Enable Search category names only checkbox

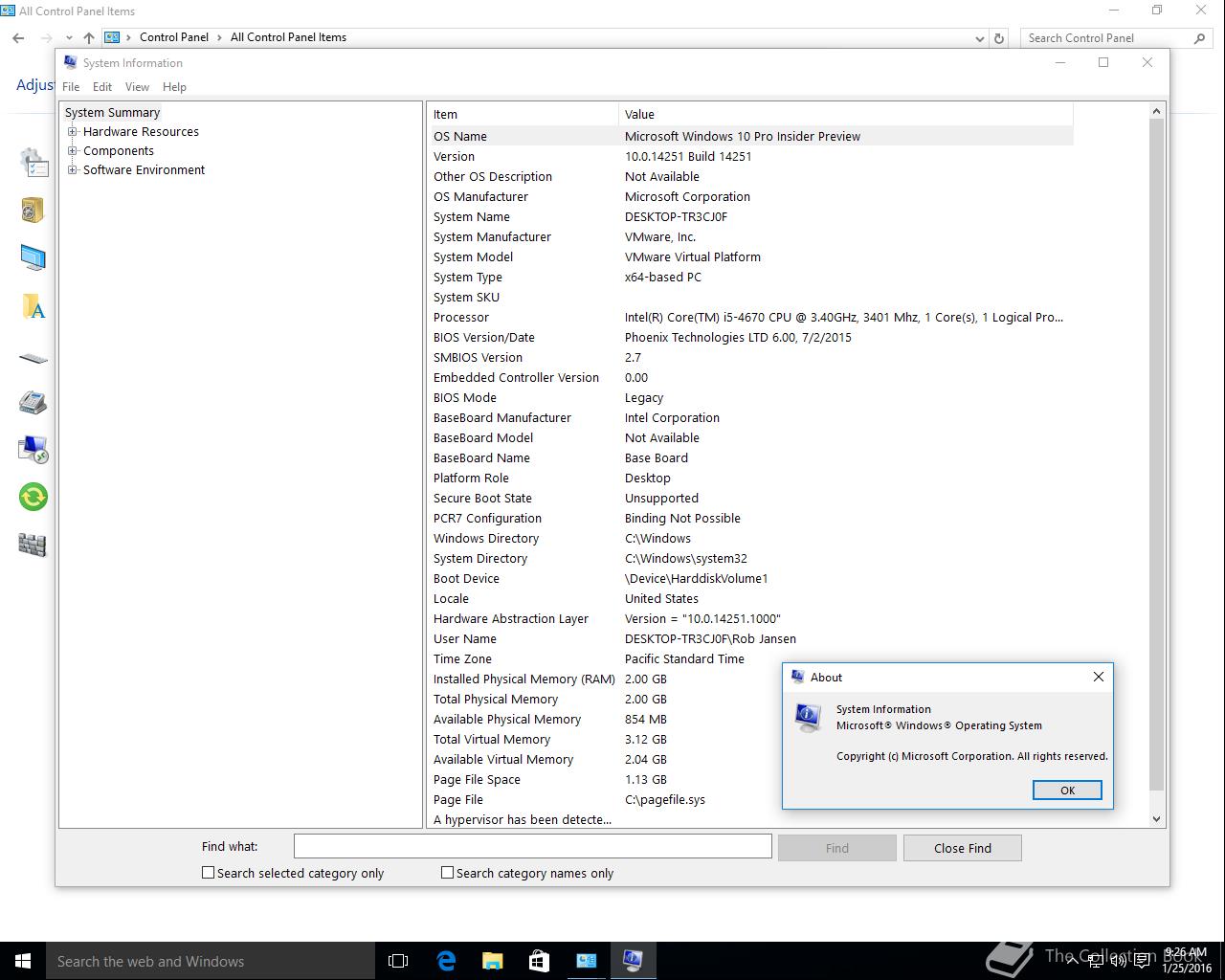447,873
